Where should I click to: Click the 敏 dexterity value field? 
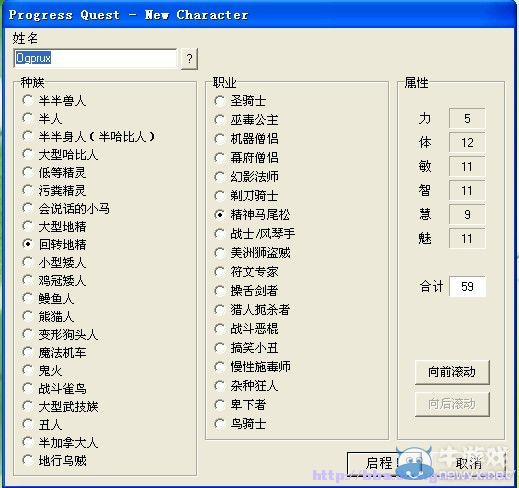point(467,167)
